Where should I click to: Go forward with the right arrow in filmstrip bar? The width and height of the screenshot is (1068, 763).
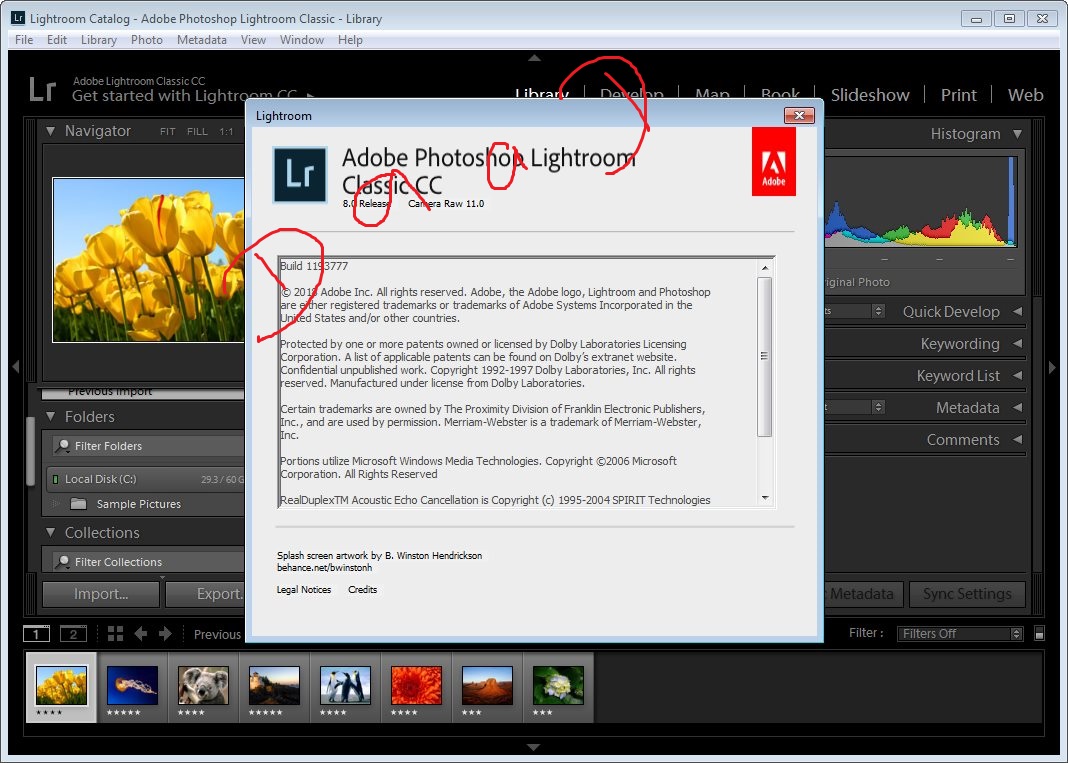coord(165,634)
